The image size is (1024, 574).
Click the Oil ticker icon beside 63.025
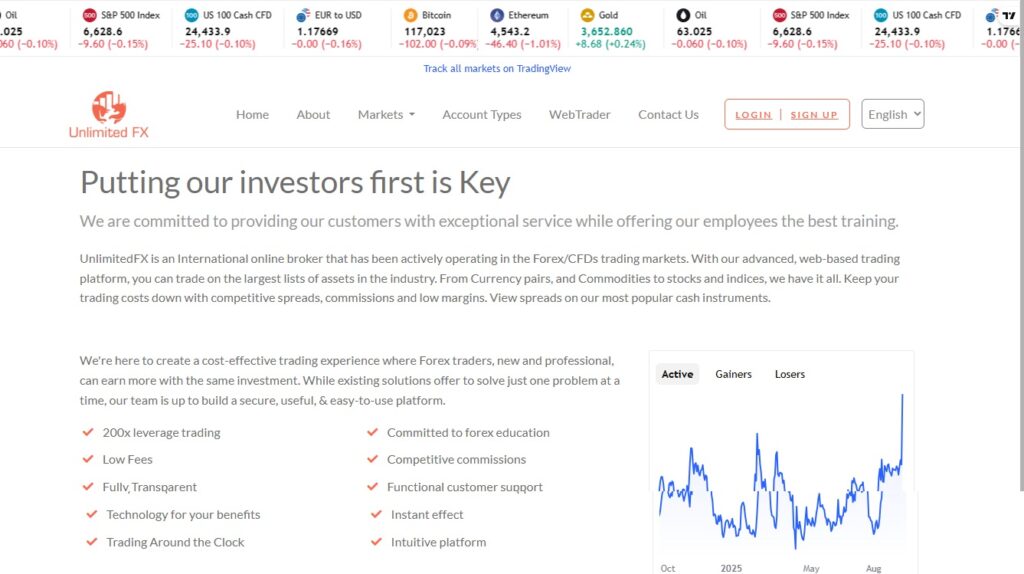683,16
